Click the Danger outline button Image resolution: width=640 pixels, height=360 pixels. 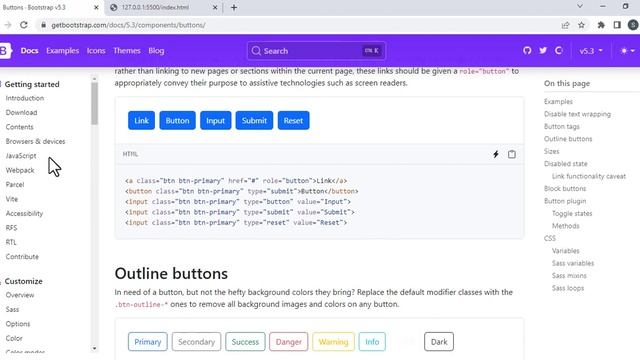point(289,342)
